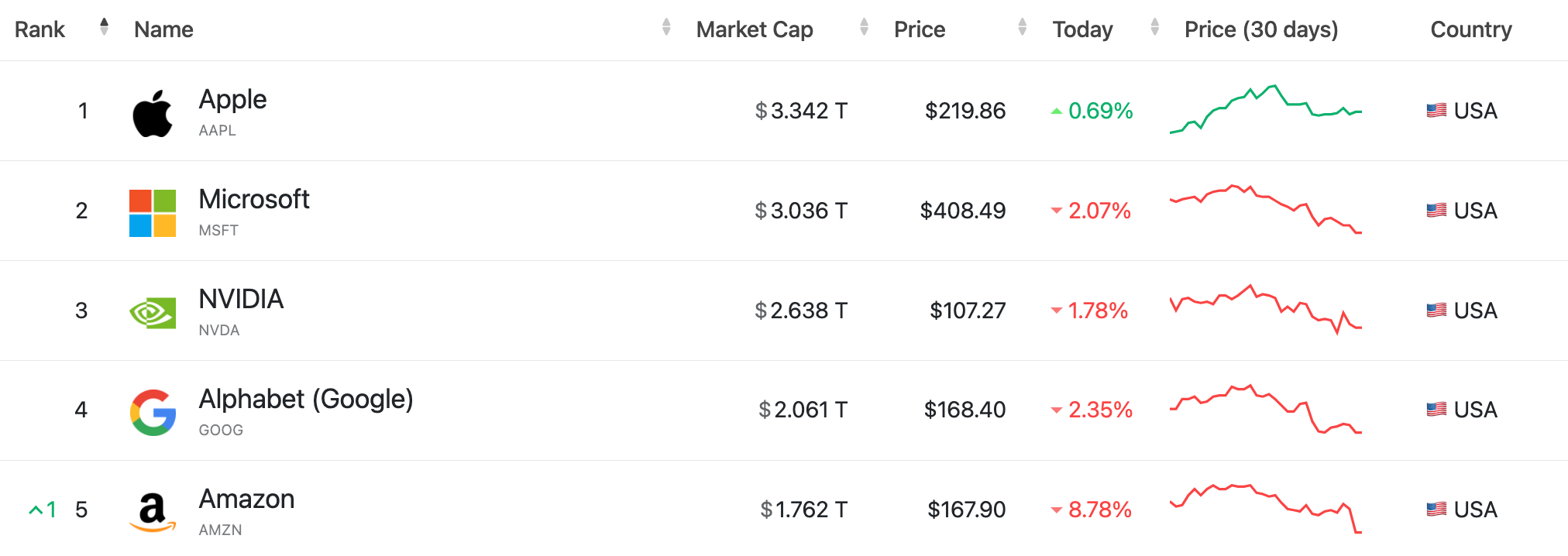Sort by Today change sort arrows
This screenshot has height=556, width=1568.
[x=1154, y=27]
